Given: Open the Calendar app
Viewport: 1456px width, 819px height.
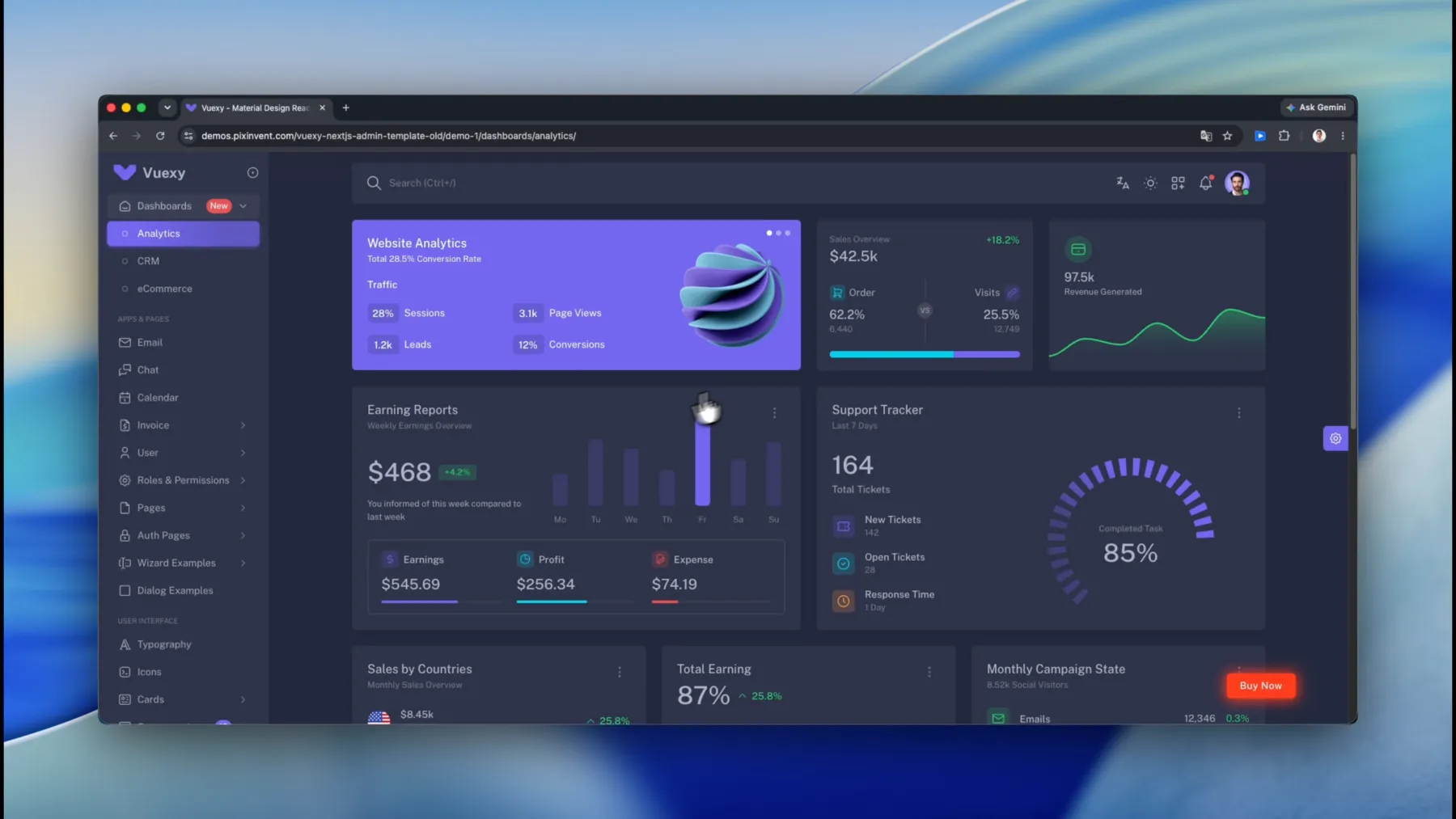Looking at the screenshot, I should click(x=183, y=398).
